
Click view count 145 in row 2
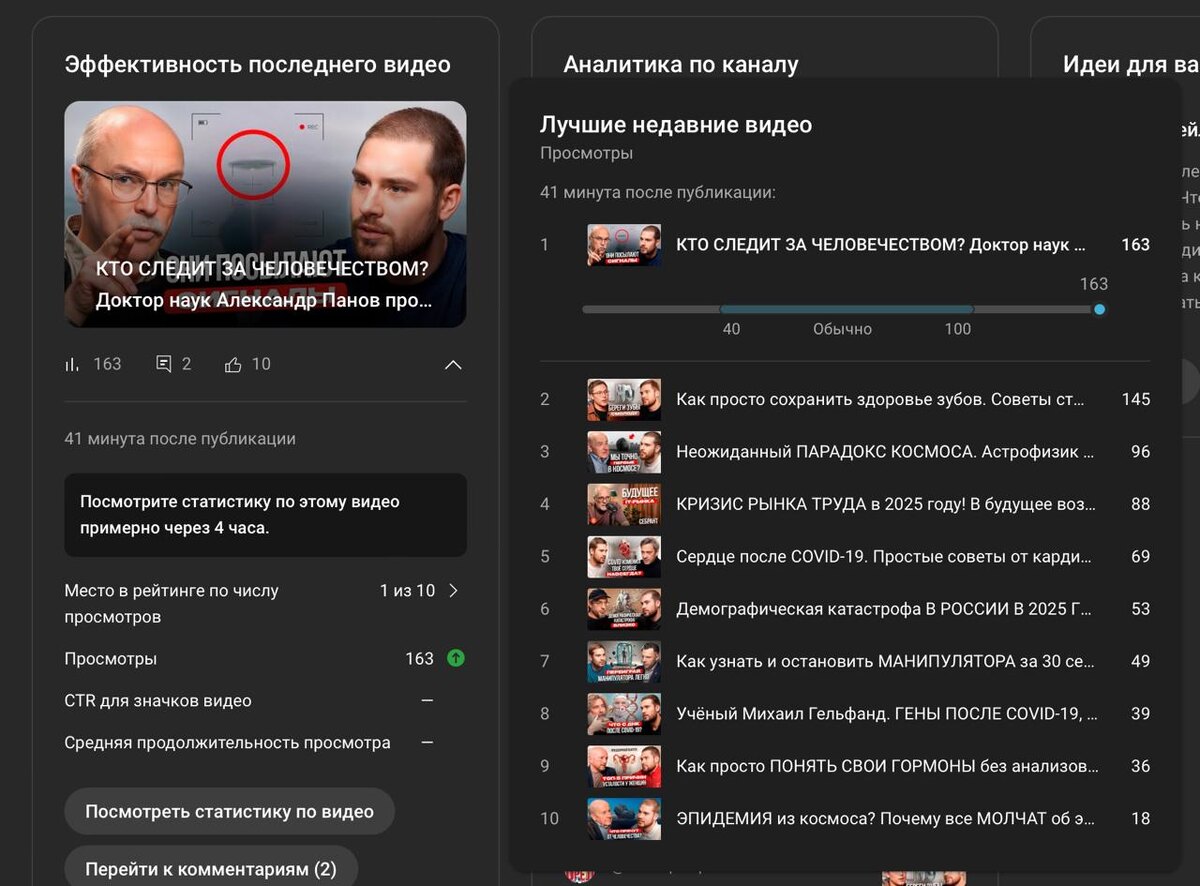(1136, 399)
